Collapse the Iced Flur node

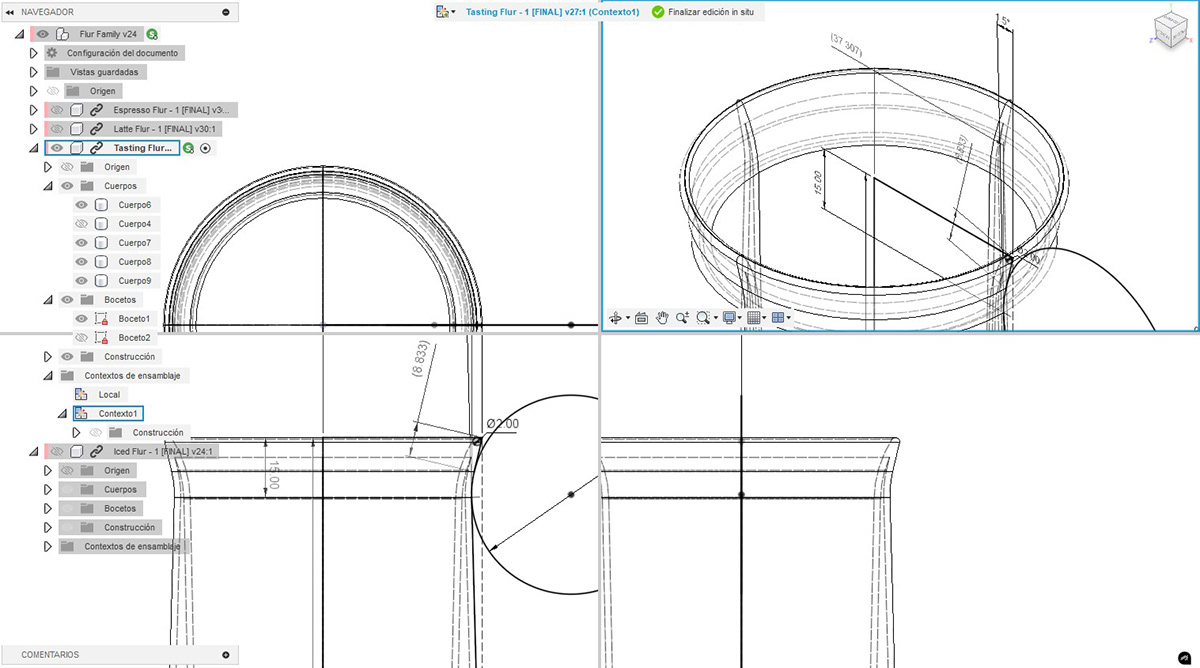coord(34,451)
